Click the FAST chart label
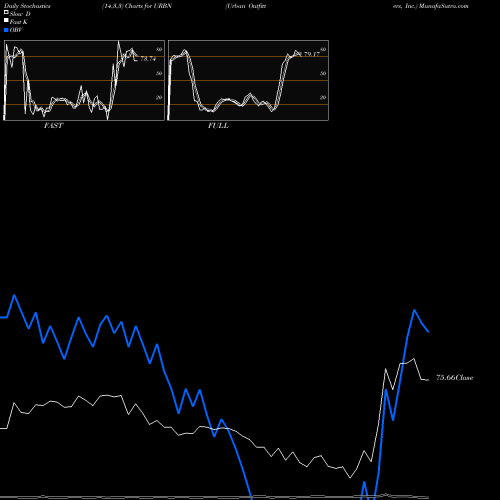The width and height of the screenshot is (500, 500). [x=53, y=126]
